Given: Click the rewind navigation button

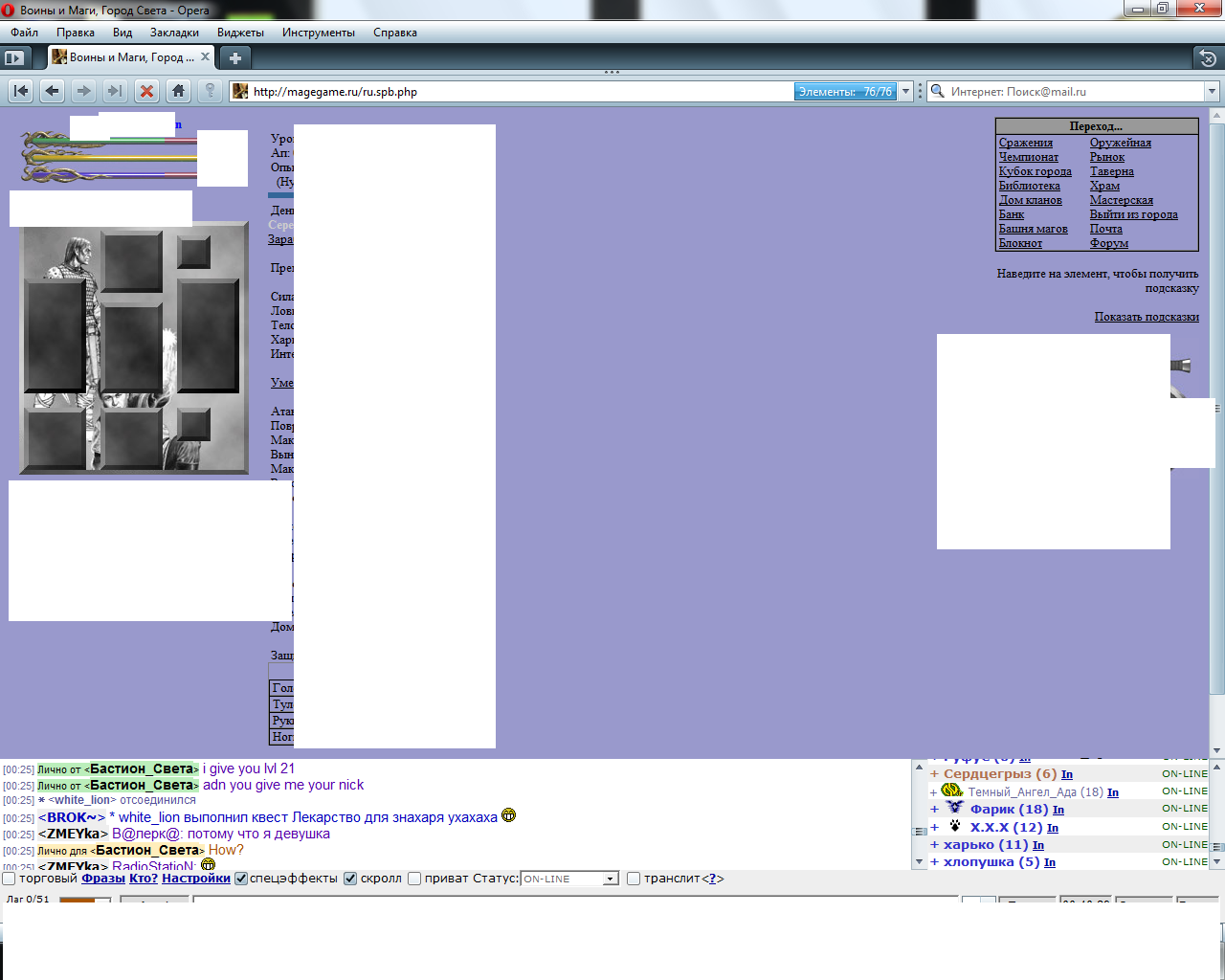Looking at the screenshot, I should pyautogui.click(x=21, y=91).
